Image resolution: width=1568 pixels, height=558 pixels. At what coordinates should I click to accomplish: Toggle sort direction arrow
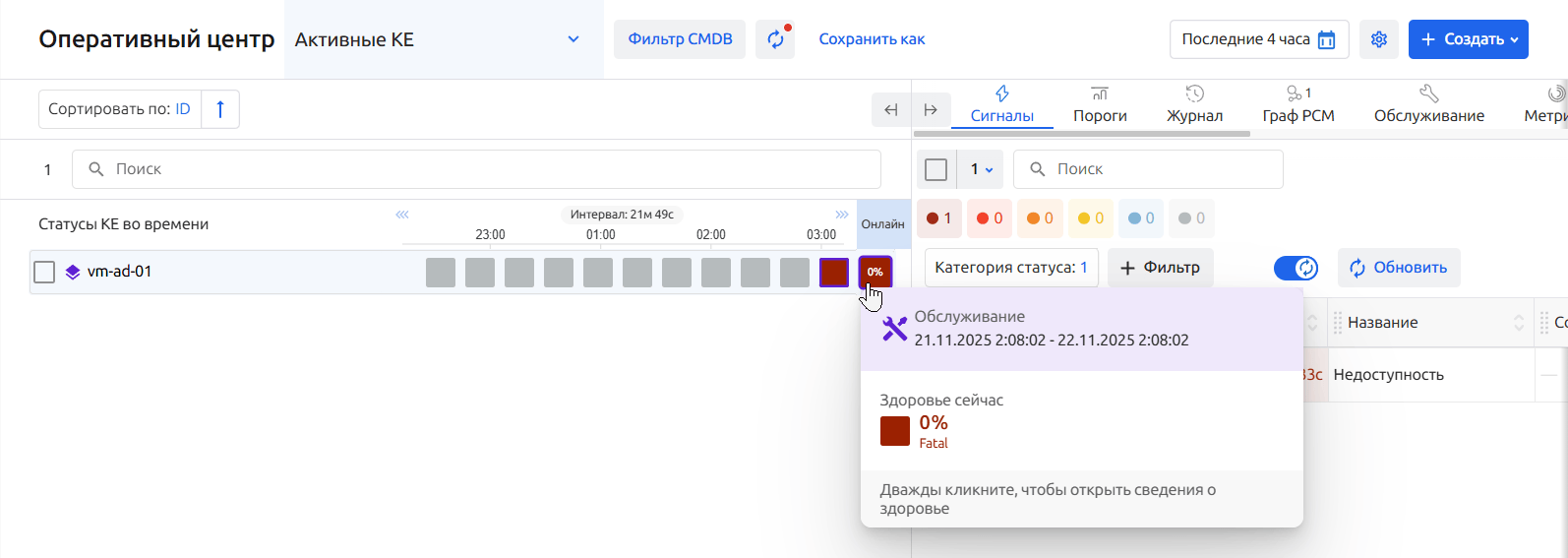220,109
